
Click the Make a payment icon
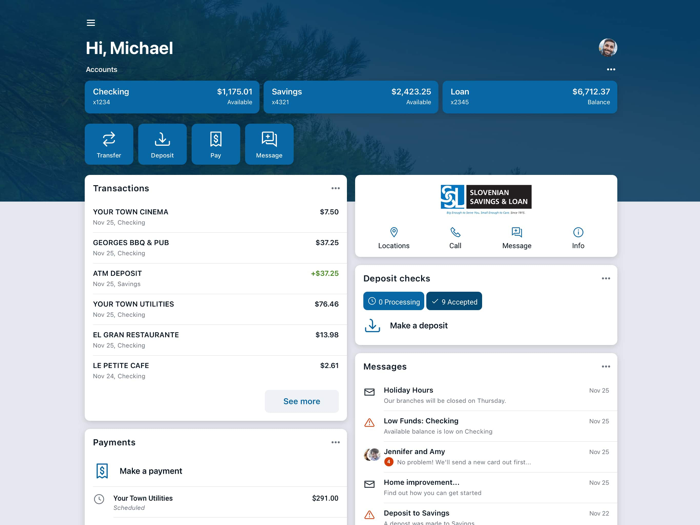[x=102, y=471]
